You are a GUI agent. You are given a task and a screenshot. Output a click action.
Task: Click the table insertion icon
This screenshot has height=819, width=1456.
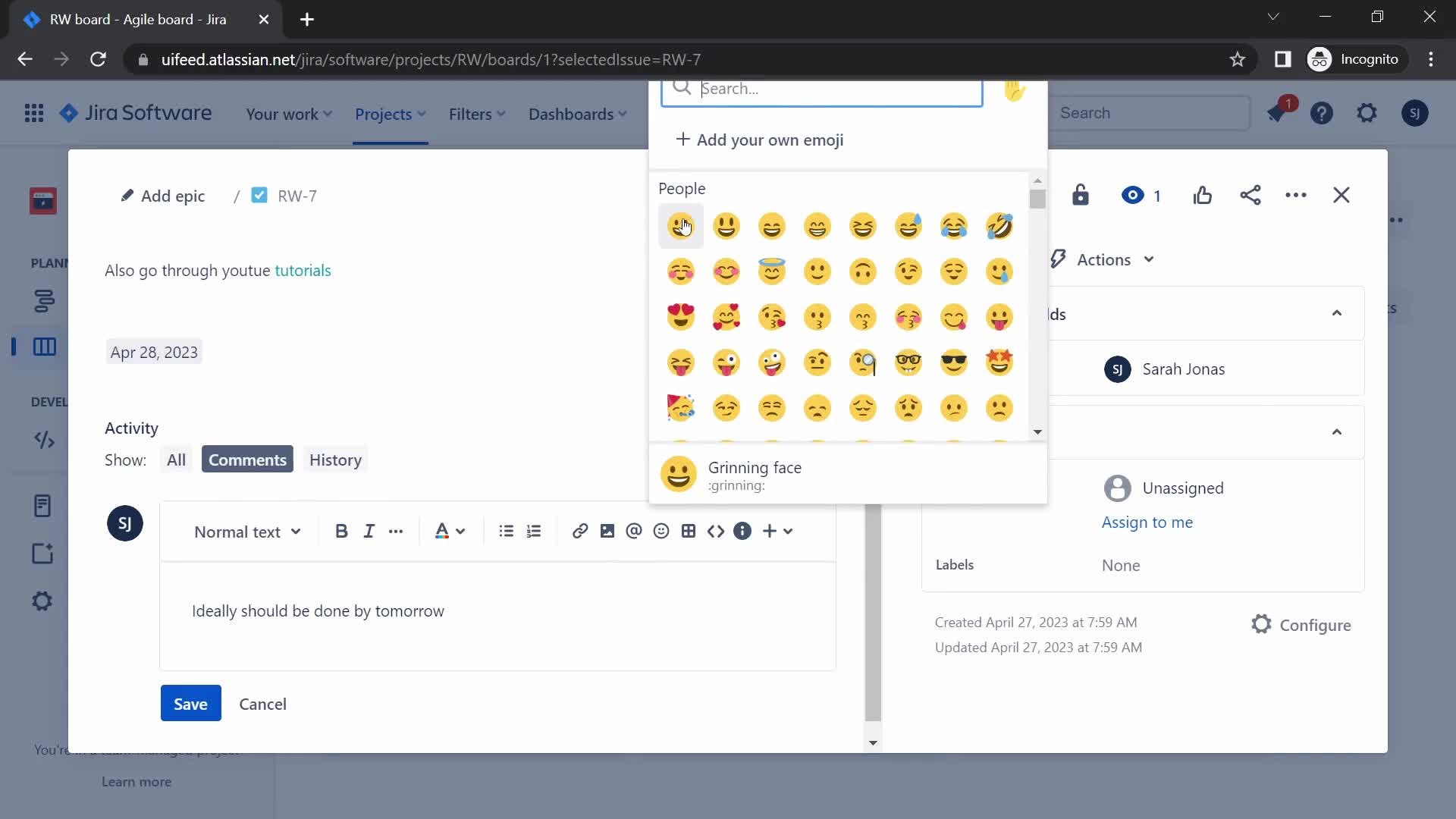click(x=689, y=531)
